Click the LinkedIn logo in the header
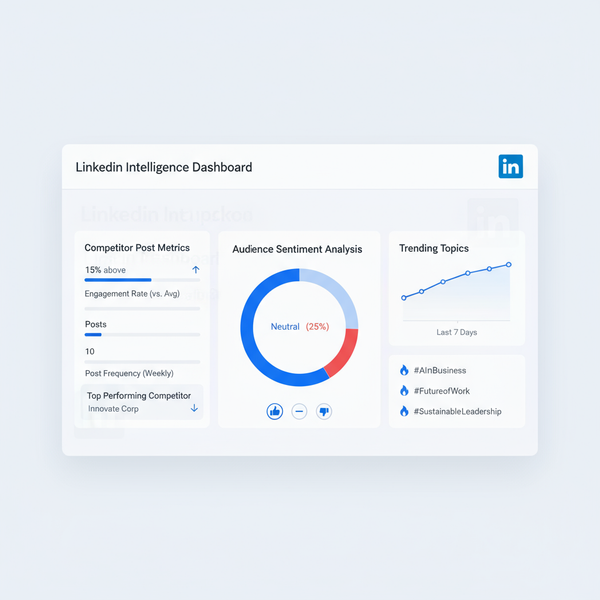The width and height of the screenshot is (600, 600). (510, 167)
